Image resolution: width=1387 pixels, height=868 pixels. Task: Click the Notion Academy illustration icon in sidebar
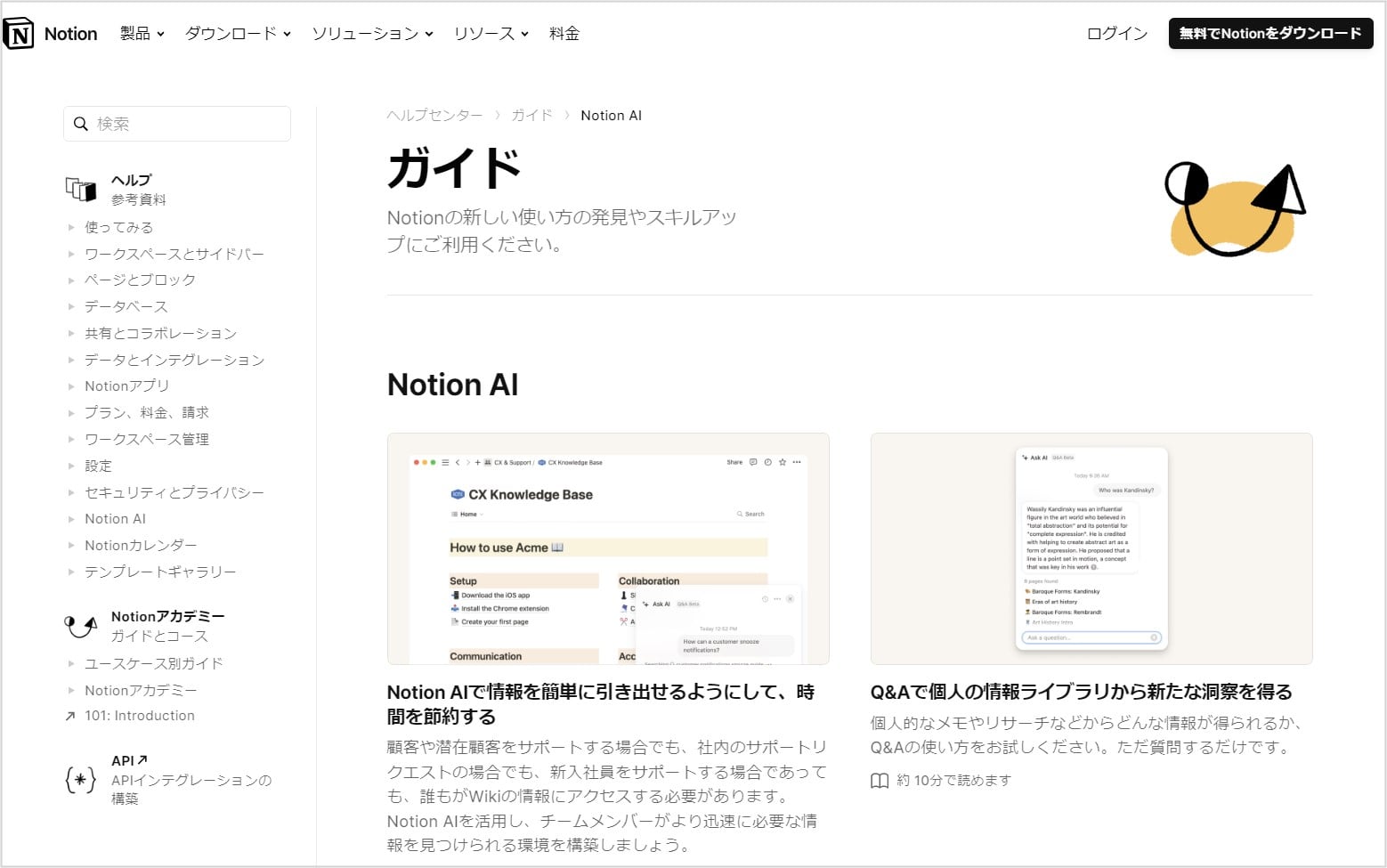click(81, 626)
